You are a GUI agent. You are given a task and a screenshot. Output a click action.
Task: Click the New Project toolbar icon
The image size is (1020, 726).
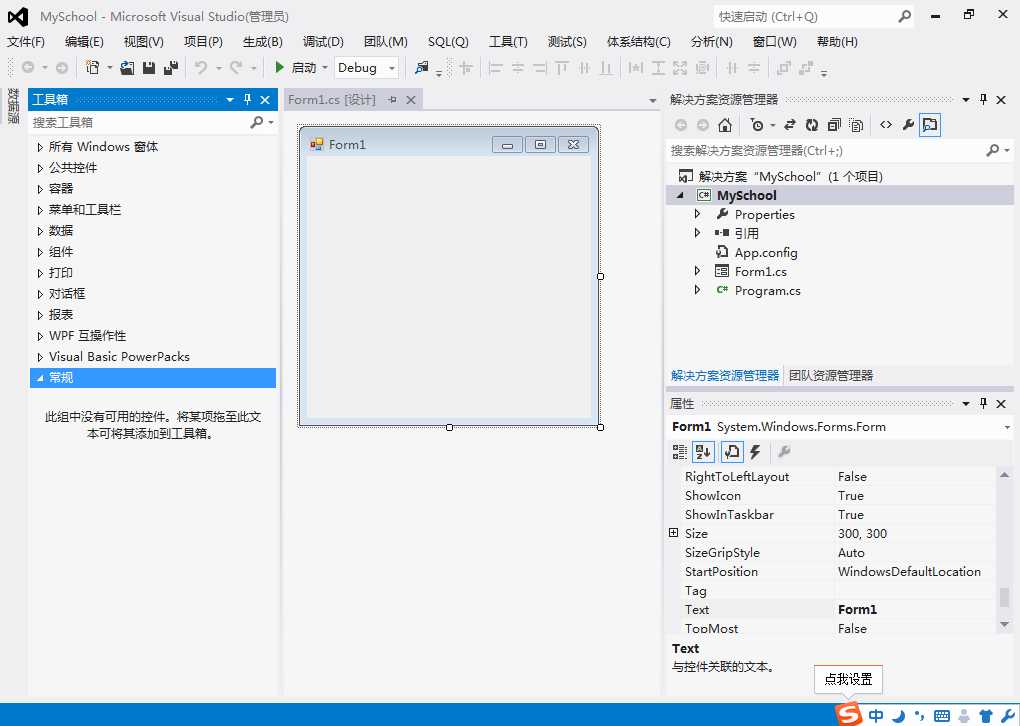pyautogui.click(x=93, y=68)
